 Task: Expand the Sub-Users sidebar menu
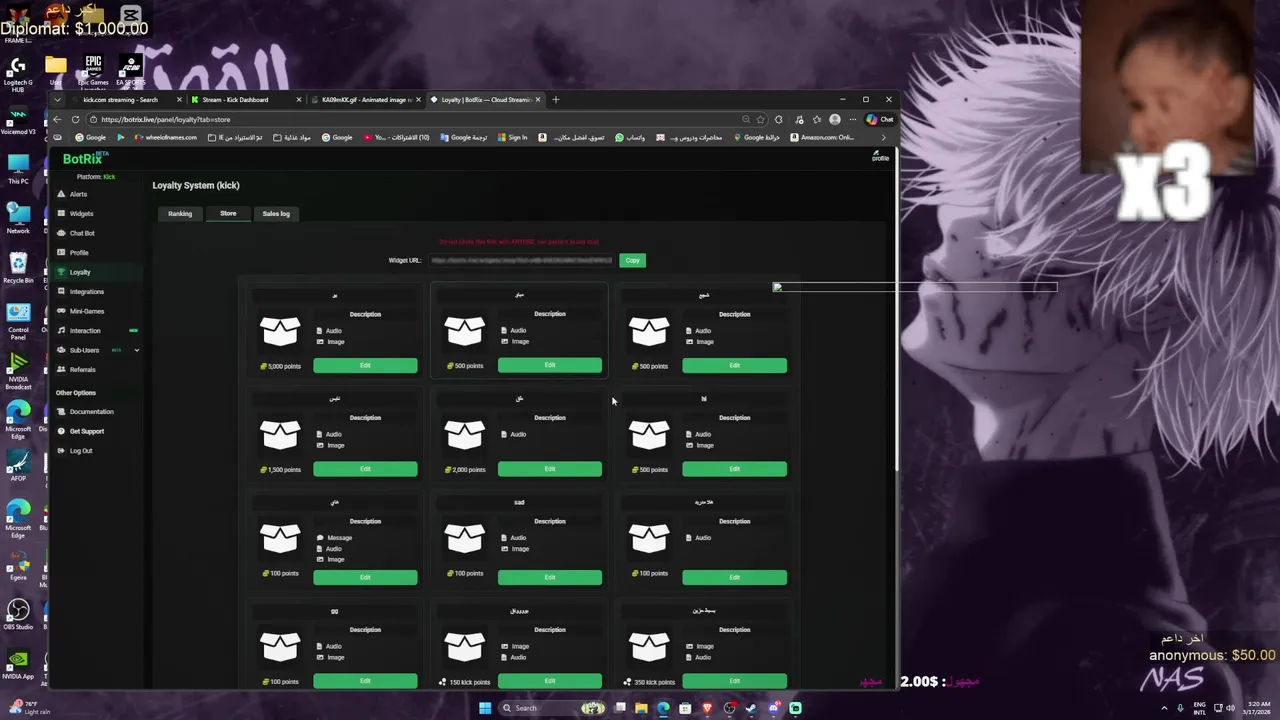point(136,350)
